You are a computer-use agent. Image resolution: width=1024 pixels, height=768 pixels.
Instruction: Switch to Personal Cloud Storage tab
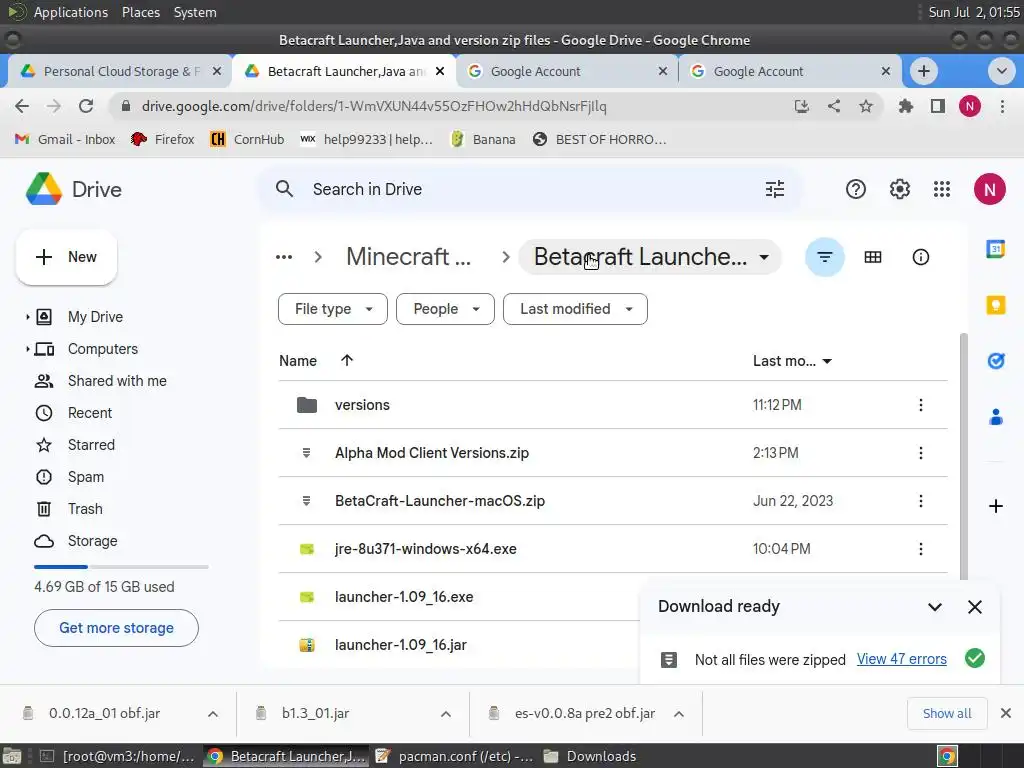(120, 71)
